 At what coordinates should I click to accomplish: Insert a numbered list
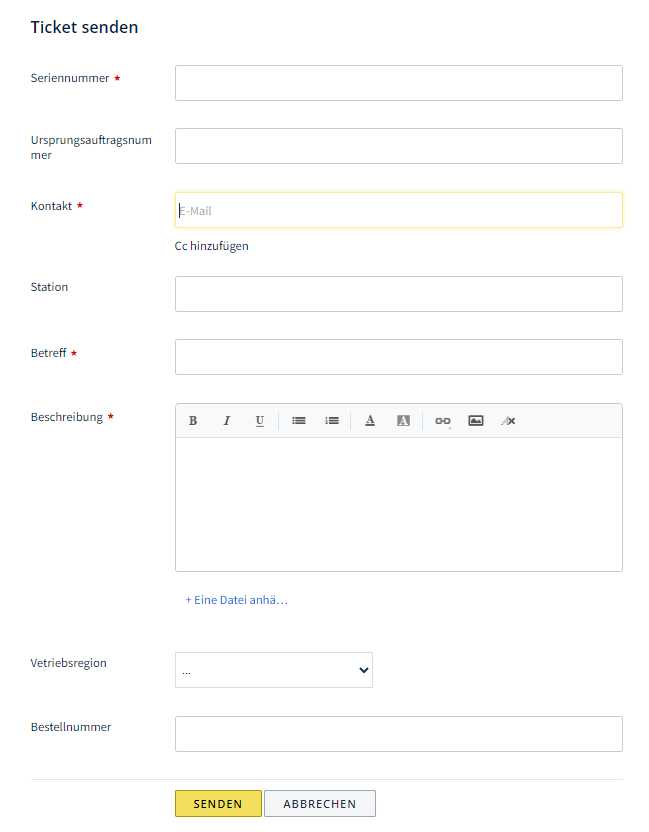pyautogui.click(x=332, y=421)
